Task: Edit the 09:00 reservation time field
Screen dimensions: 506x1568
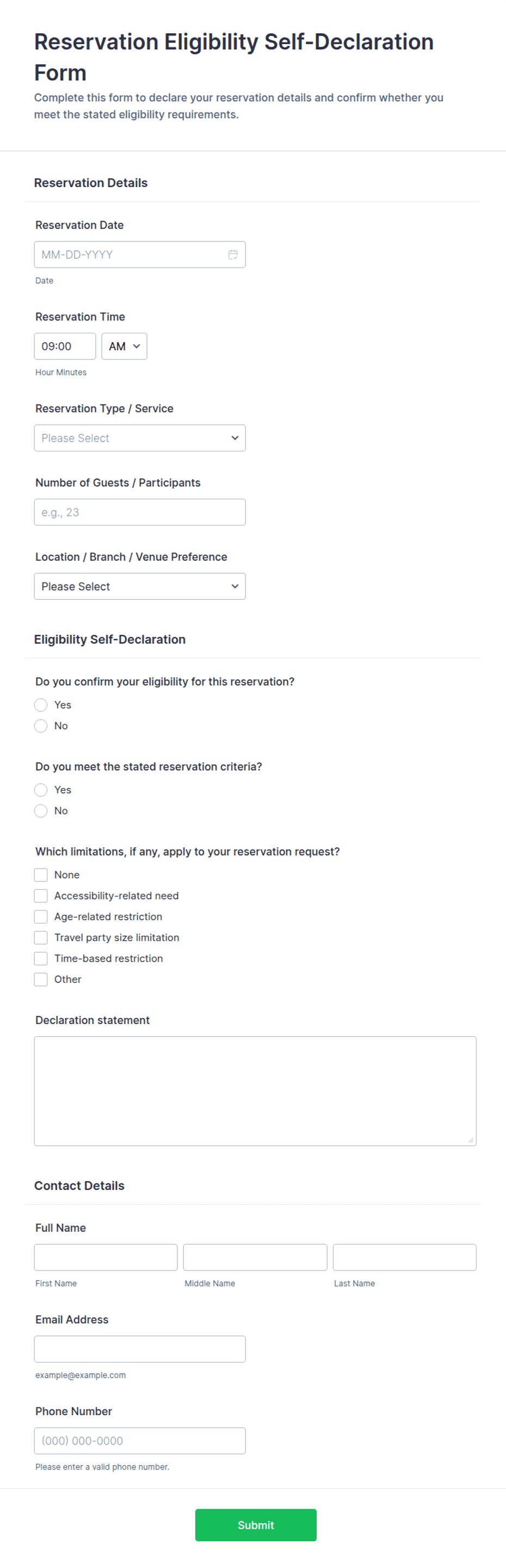Action: pos(65,346)
